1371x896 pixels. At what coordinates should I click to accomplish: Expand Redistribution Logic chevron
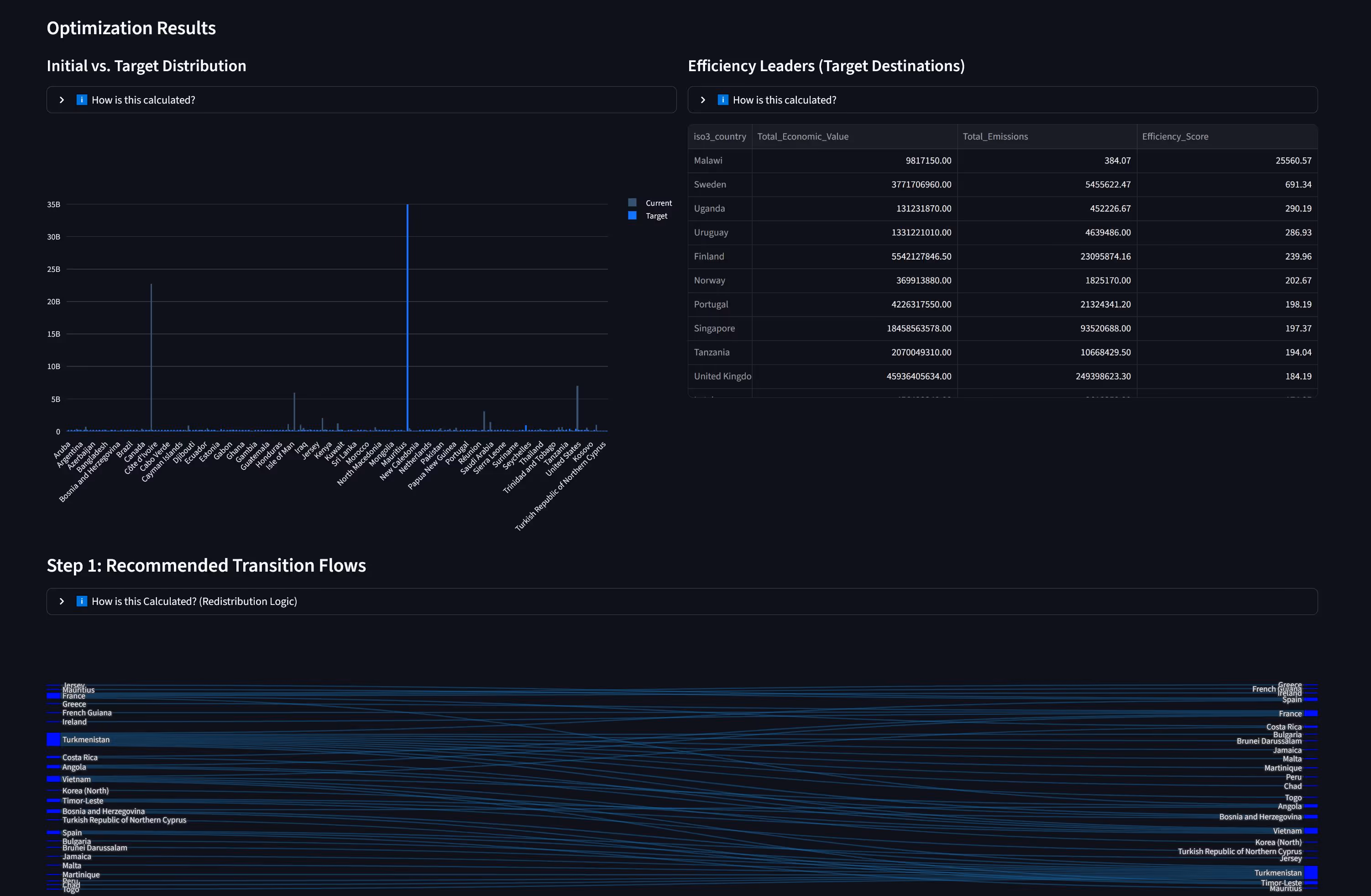(62, 601)
